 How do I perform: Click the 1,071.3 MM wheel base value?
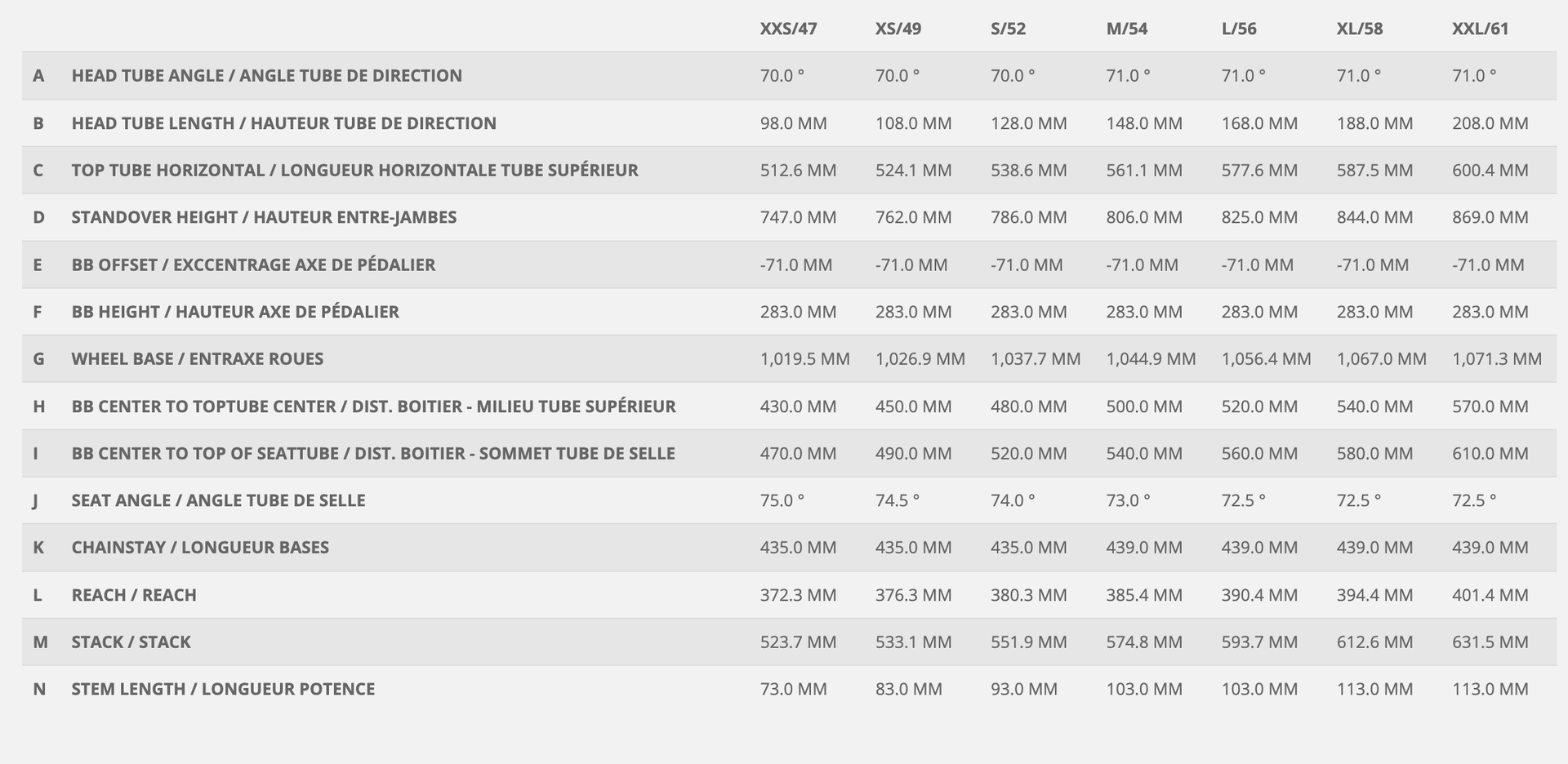coord(1496,359)
